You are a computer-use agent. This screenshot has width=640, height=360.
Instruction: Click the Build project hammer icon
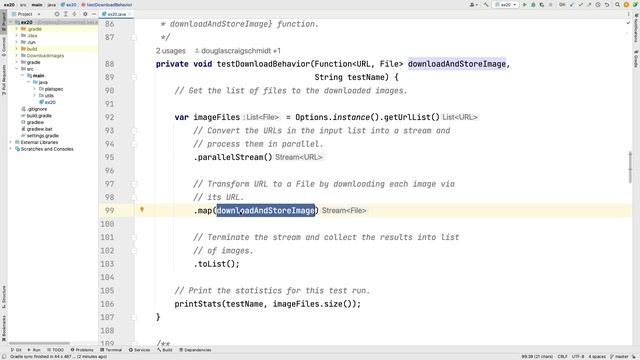(486, 4)
